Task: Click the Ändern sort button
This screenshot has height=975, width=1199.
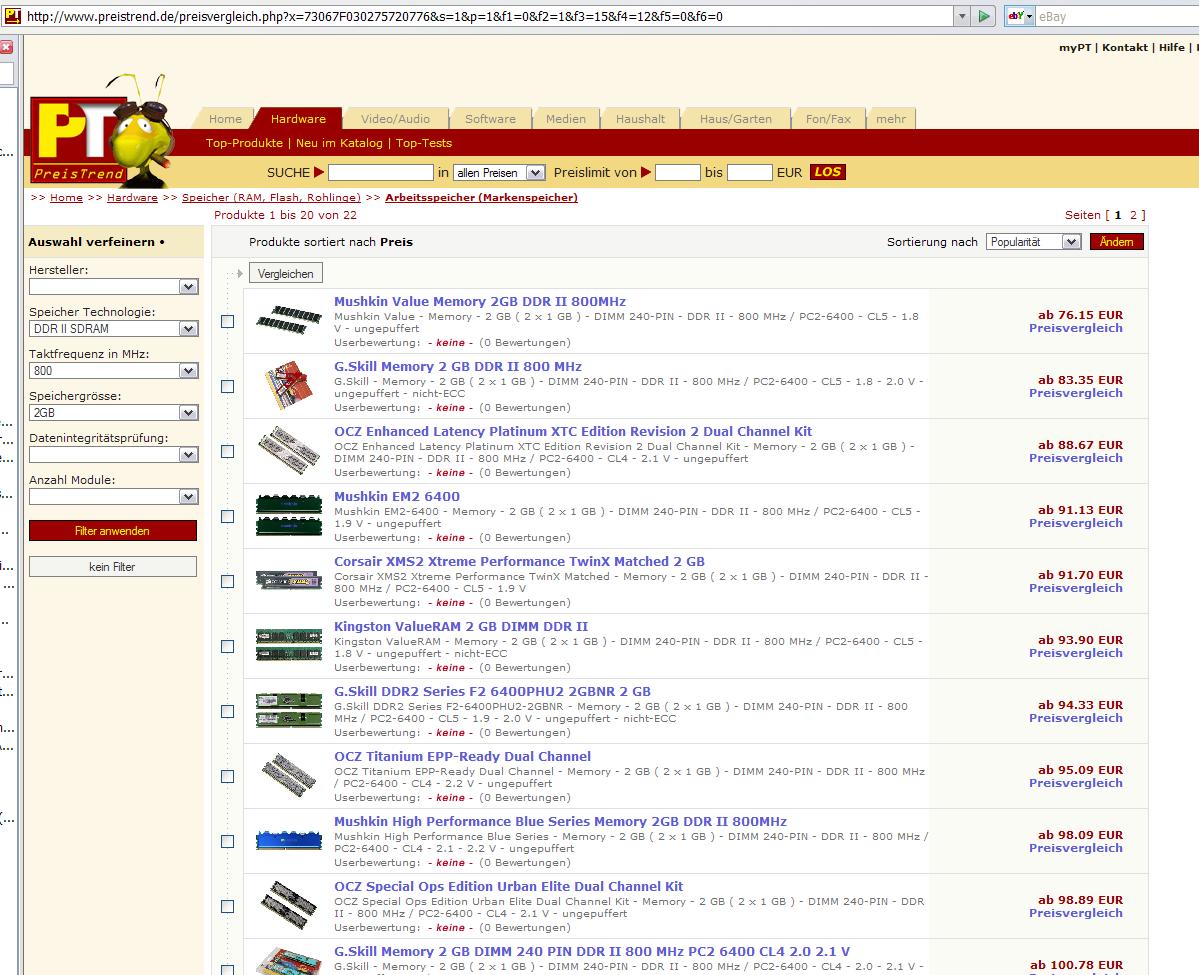Action: click(1116, 242)
